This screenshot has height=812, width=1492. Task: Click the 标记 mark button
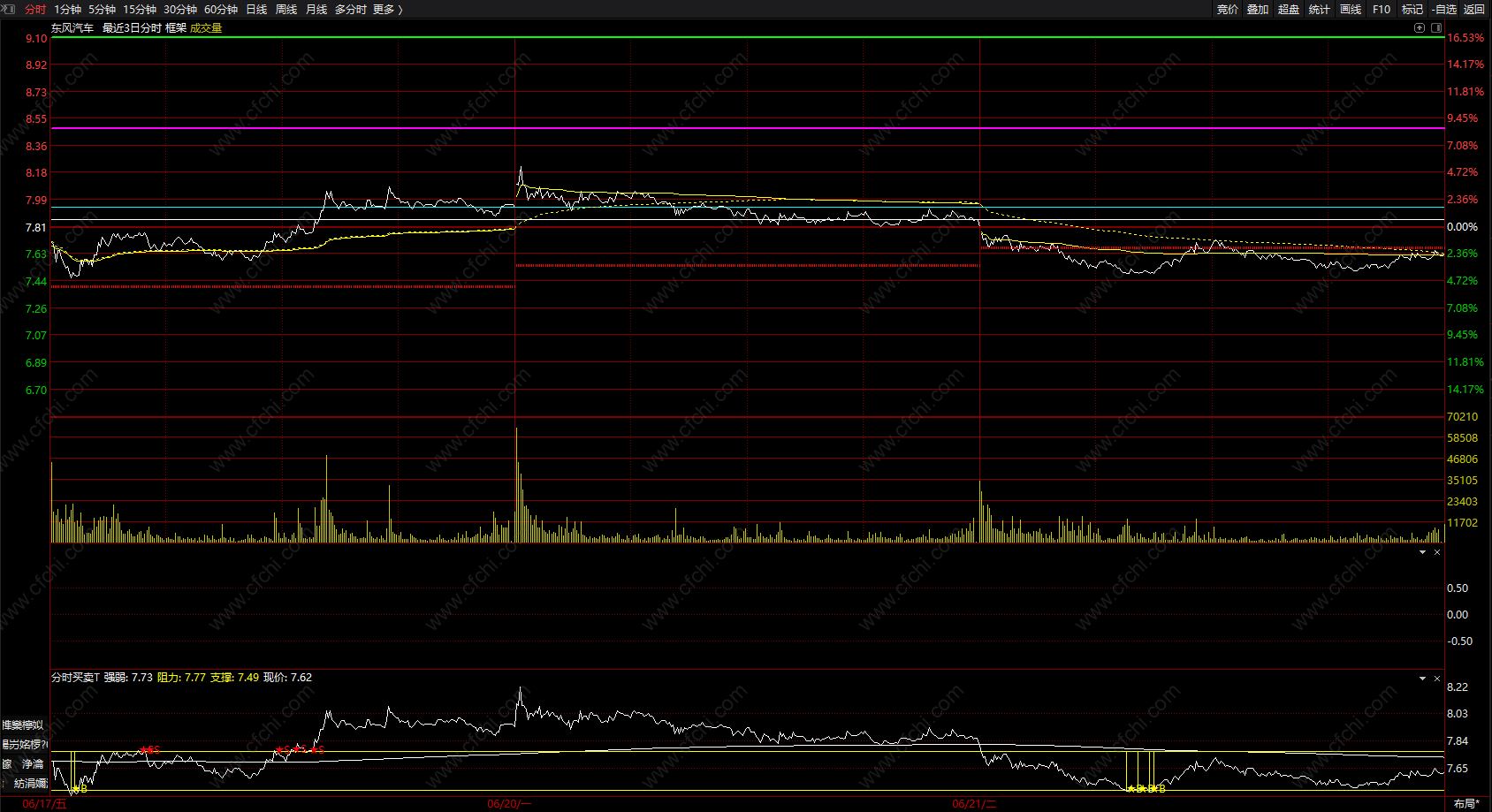(1412, 9)
